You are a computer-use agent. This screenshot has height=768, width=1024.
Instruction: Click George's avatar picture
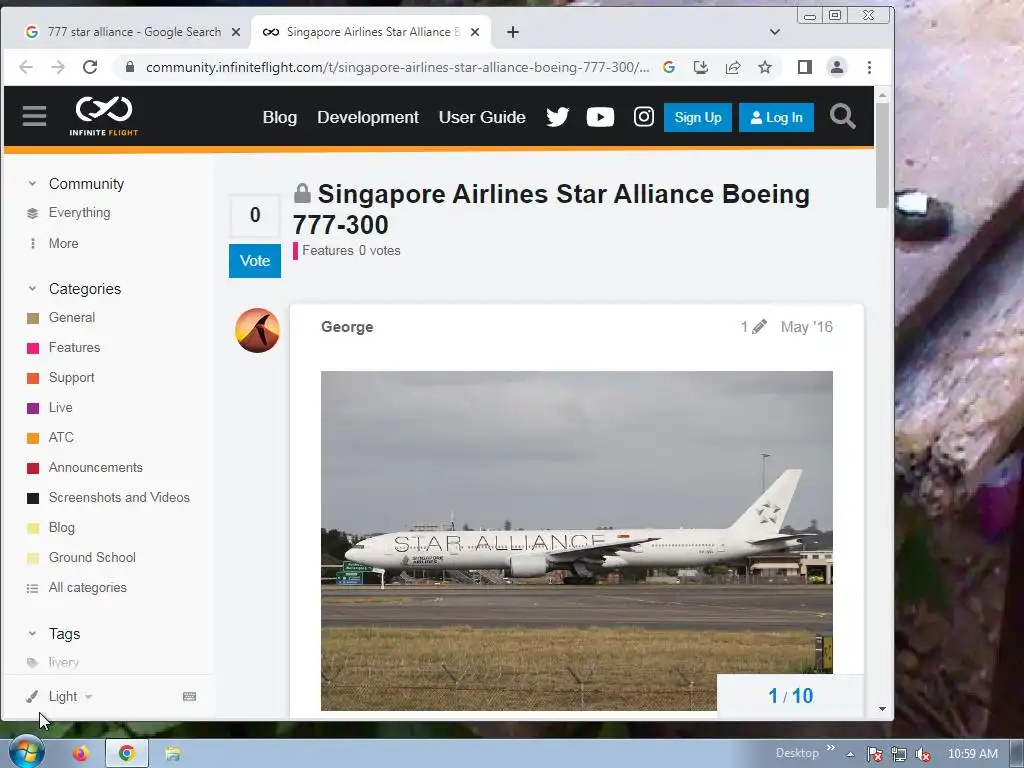257,330
